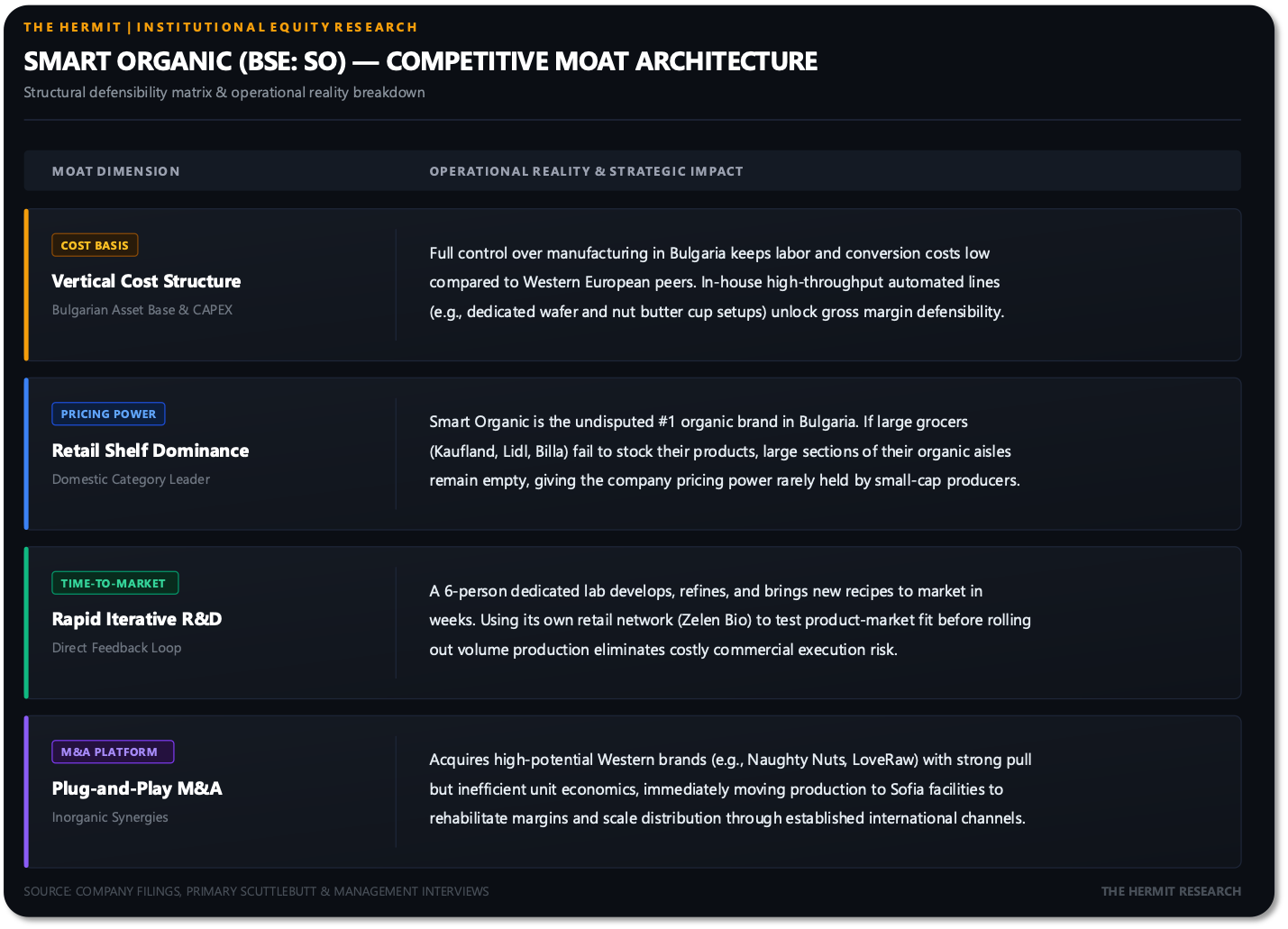This screenshot has height=929, width=1288.
Task: Click the MOAT DIMENSION column header
Action: pyautogui.click(x=116, y=171)
